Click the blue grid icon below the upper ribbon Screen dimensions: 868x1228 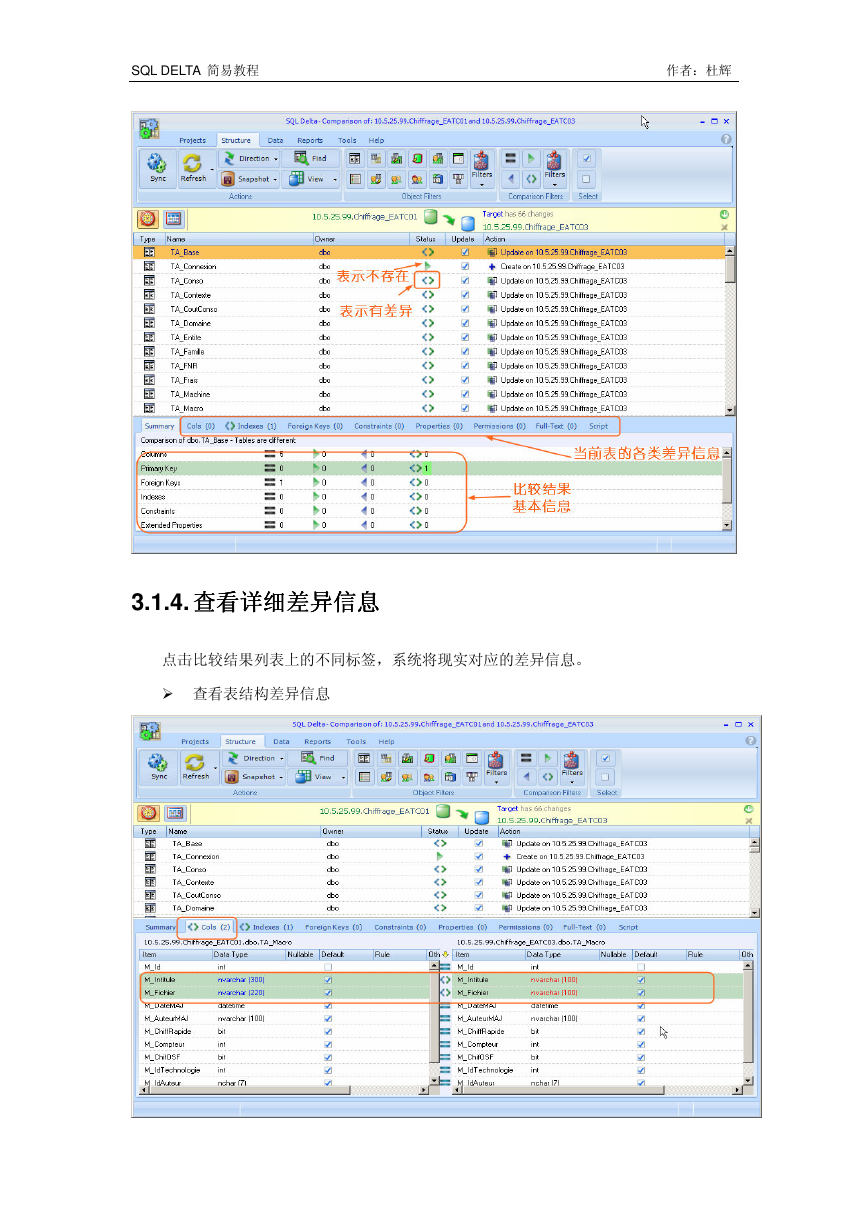point(173,219)
